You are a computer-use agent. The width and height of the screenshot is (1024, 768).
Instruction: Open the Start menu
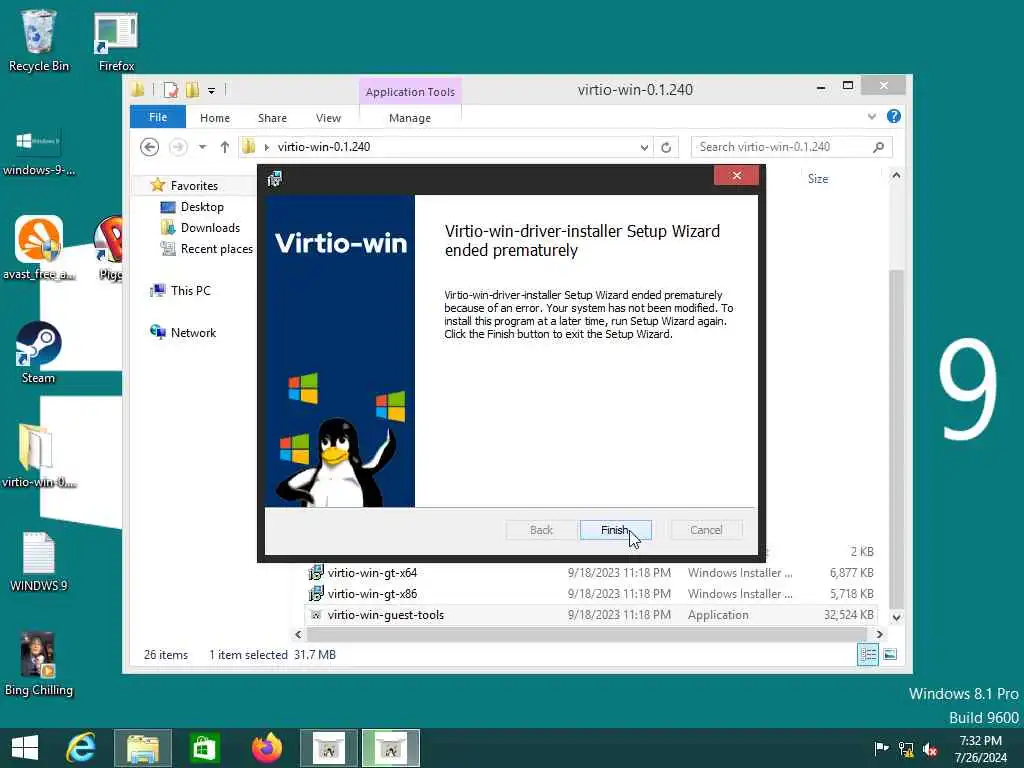pyautogui.click(x=25, y=748)
